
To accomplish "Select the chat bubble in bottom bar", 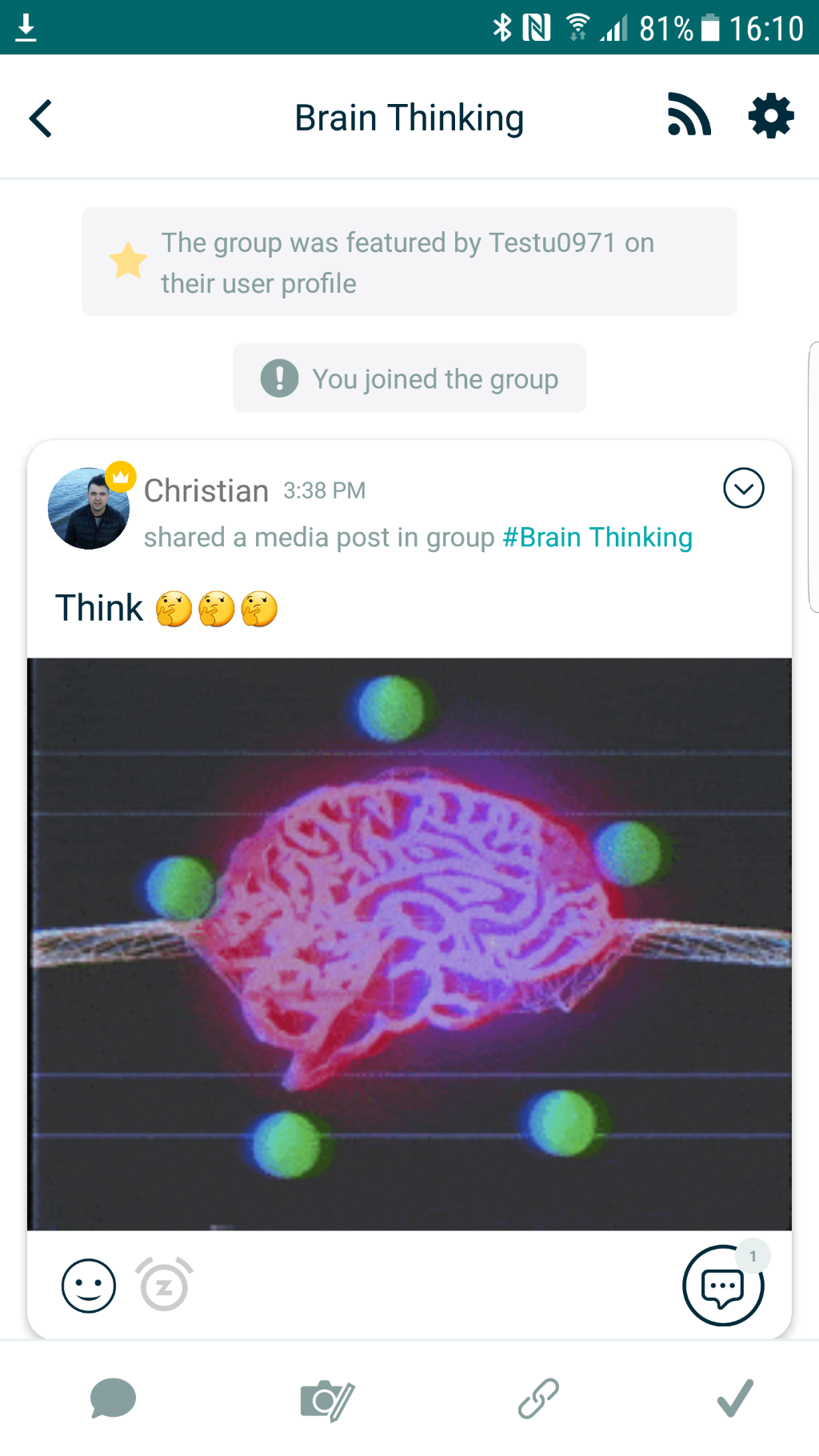I will [113, 1398].
